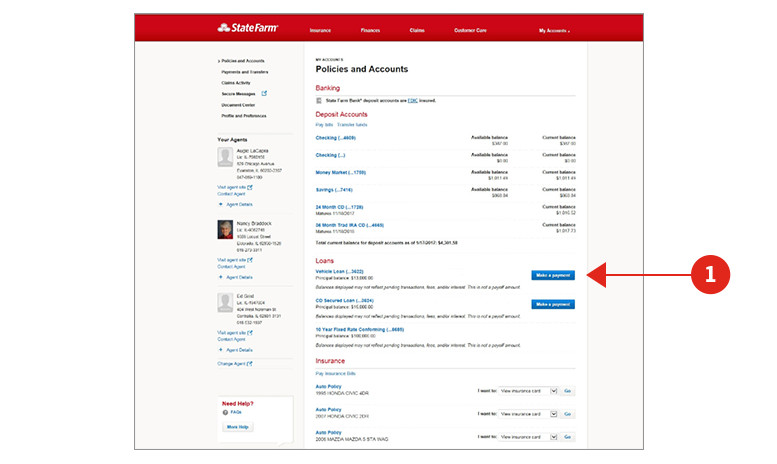This screenshot has height=464, width=777.
Task: Open the Money Market account
Action: point(340,173)
